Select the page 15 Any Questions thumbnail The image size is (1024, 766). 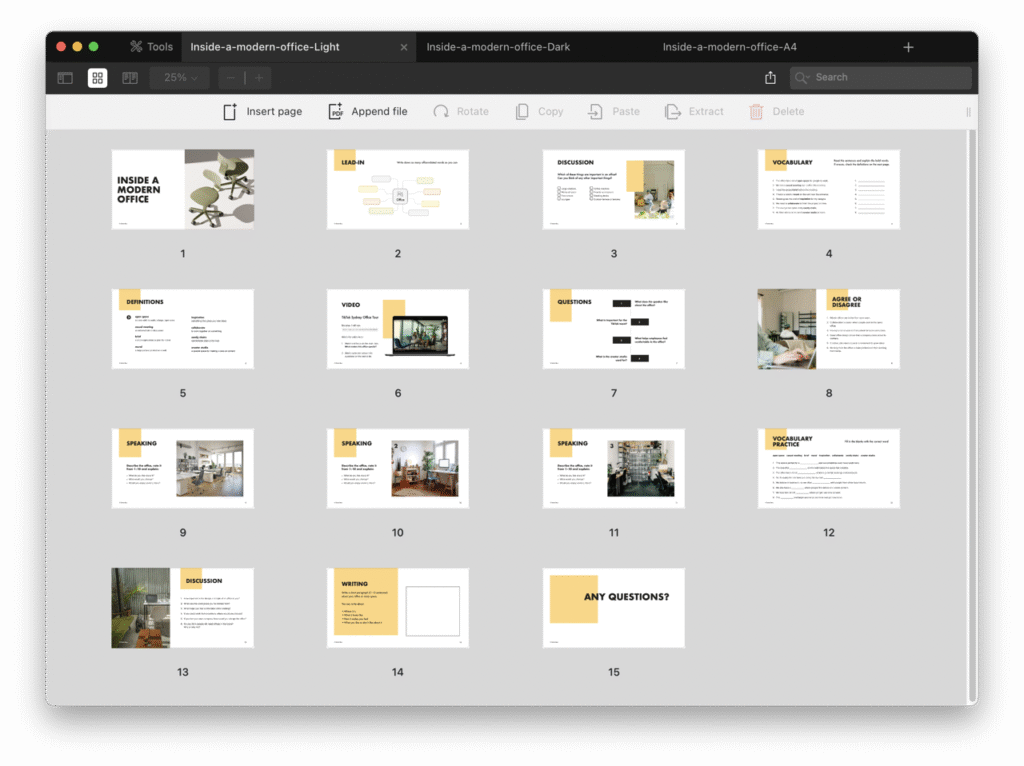tap(613, 608)
